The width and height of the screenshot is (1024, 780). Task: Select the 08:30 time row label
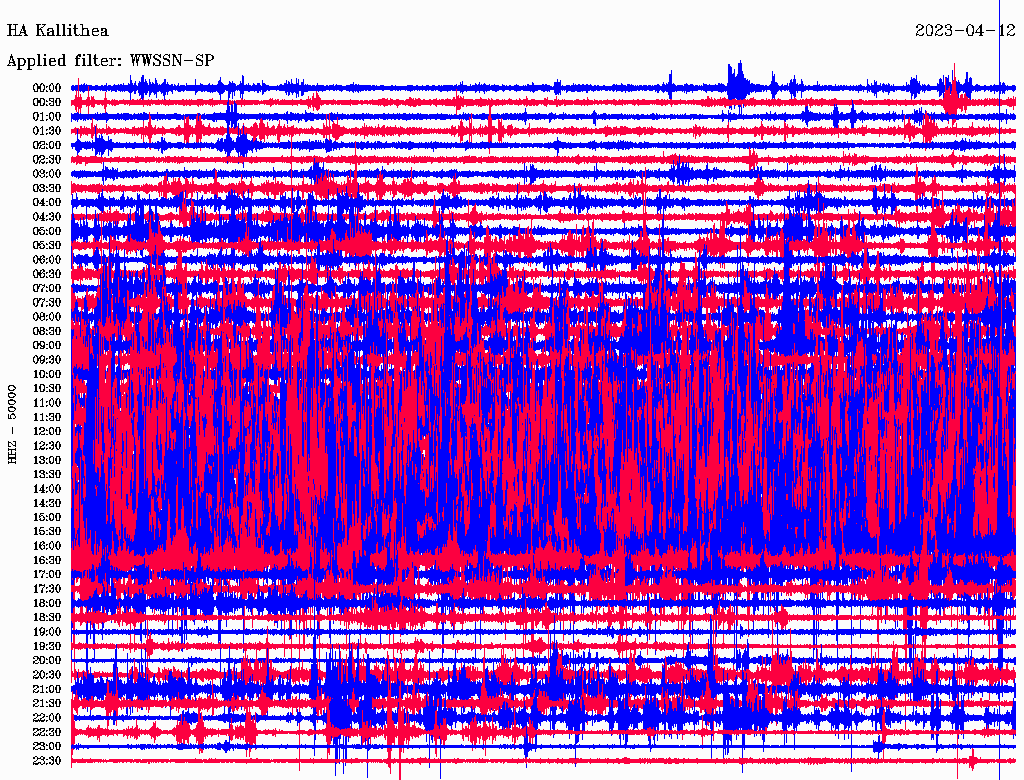pos(47,331)
